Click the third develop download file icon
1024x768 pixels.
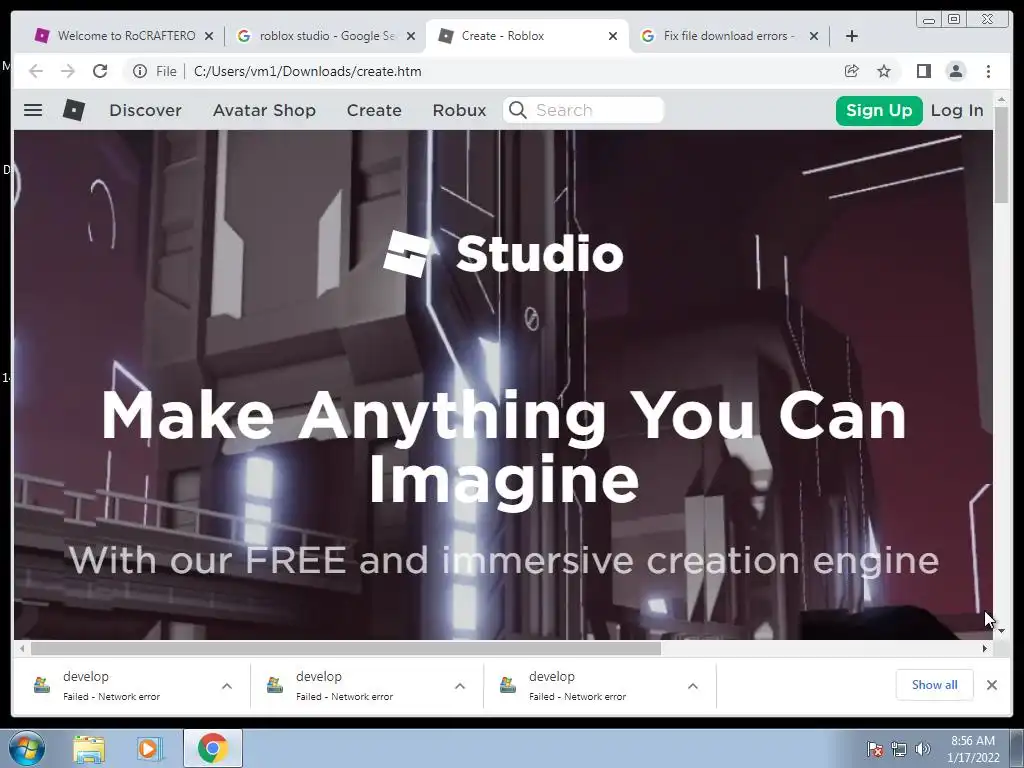(508, 684)
